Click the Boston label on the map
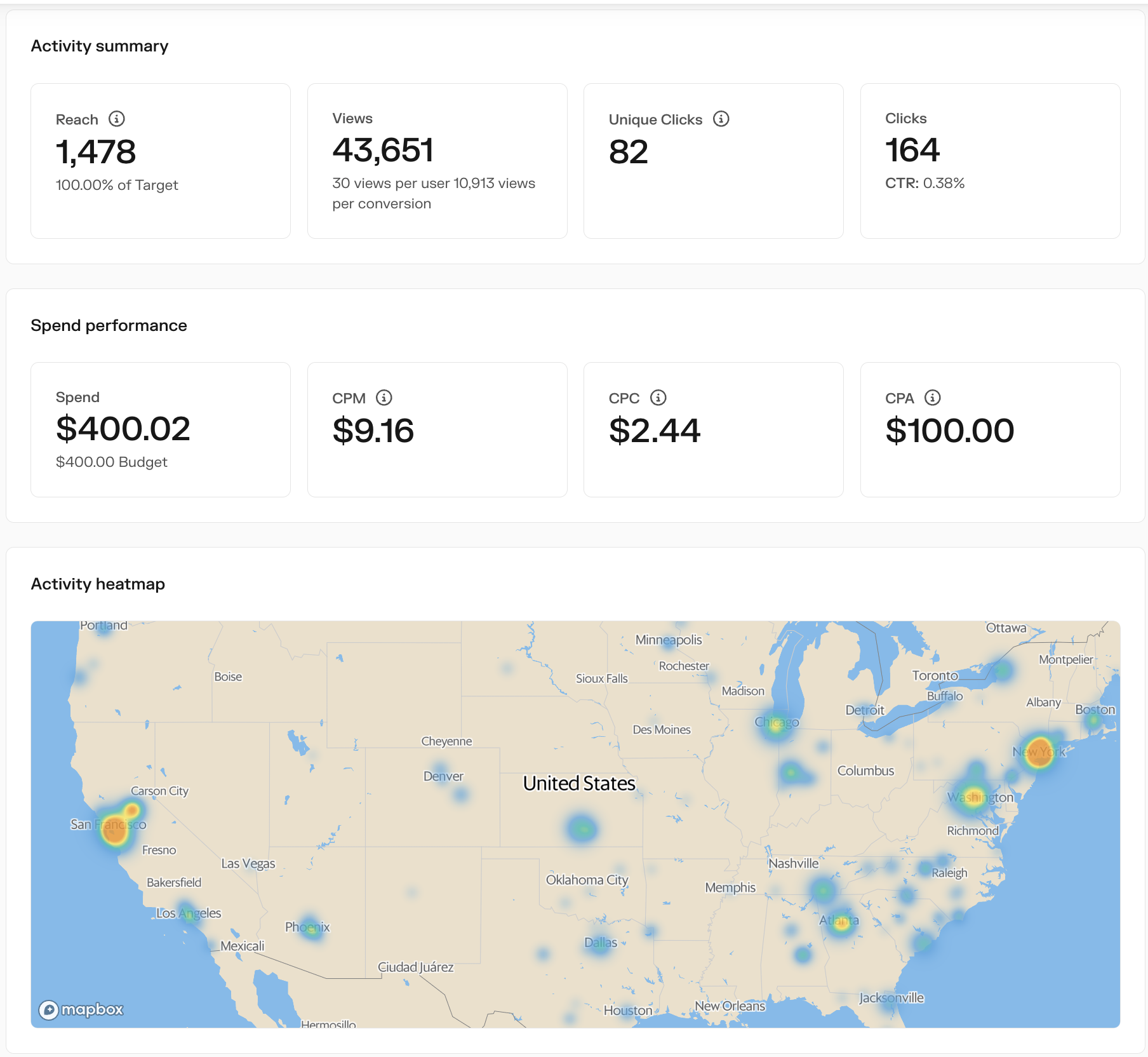Screen dimensions: 1148x1057 [1095, 710]
